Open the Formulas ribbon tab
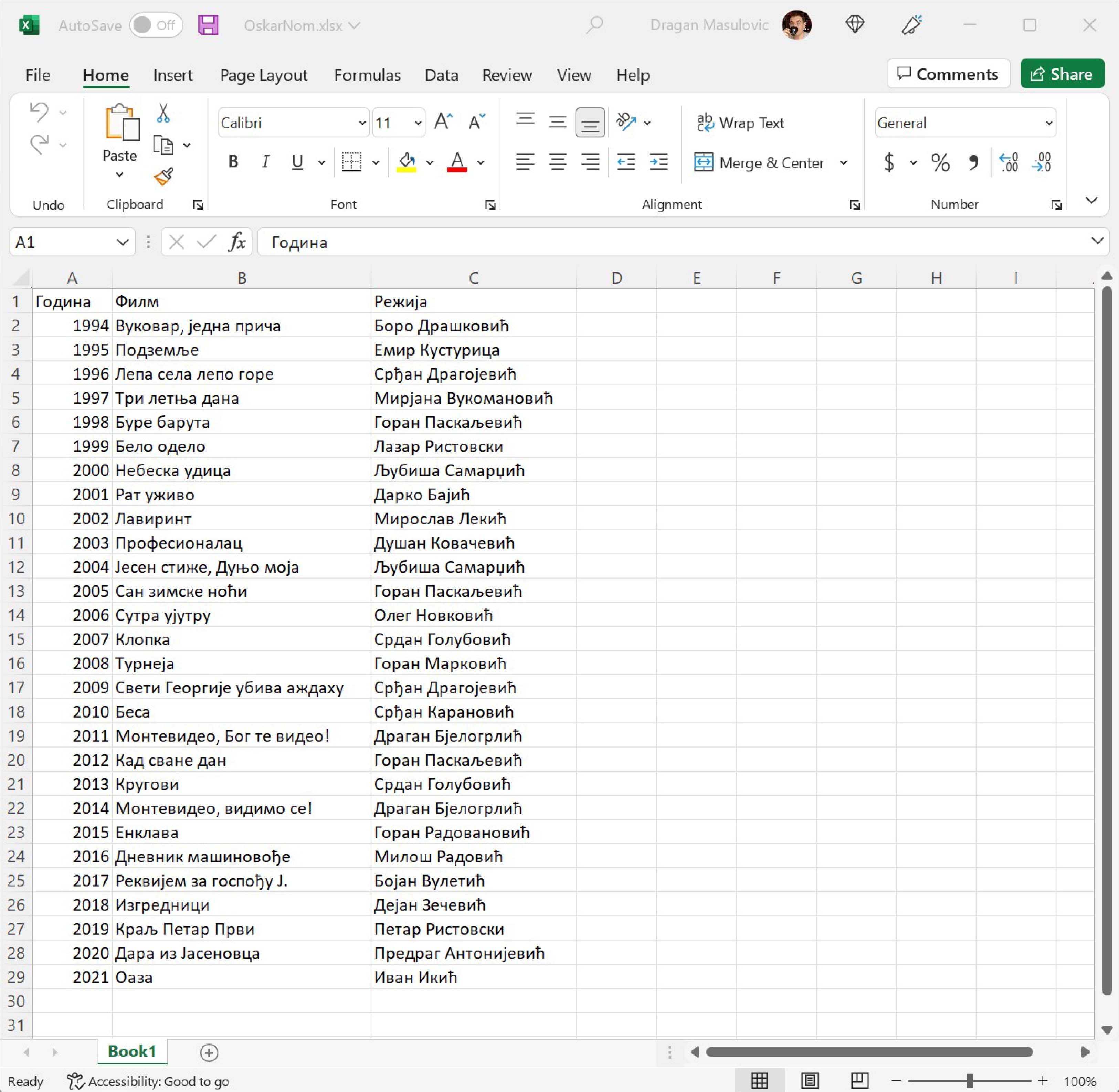The width and height of the screenshot is (1119, 1092). pos(367,75)
